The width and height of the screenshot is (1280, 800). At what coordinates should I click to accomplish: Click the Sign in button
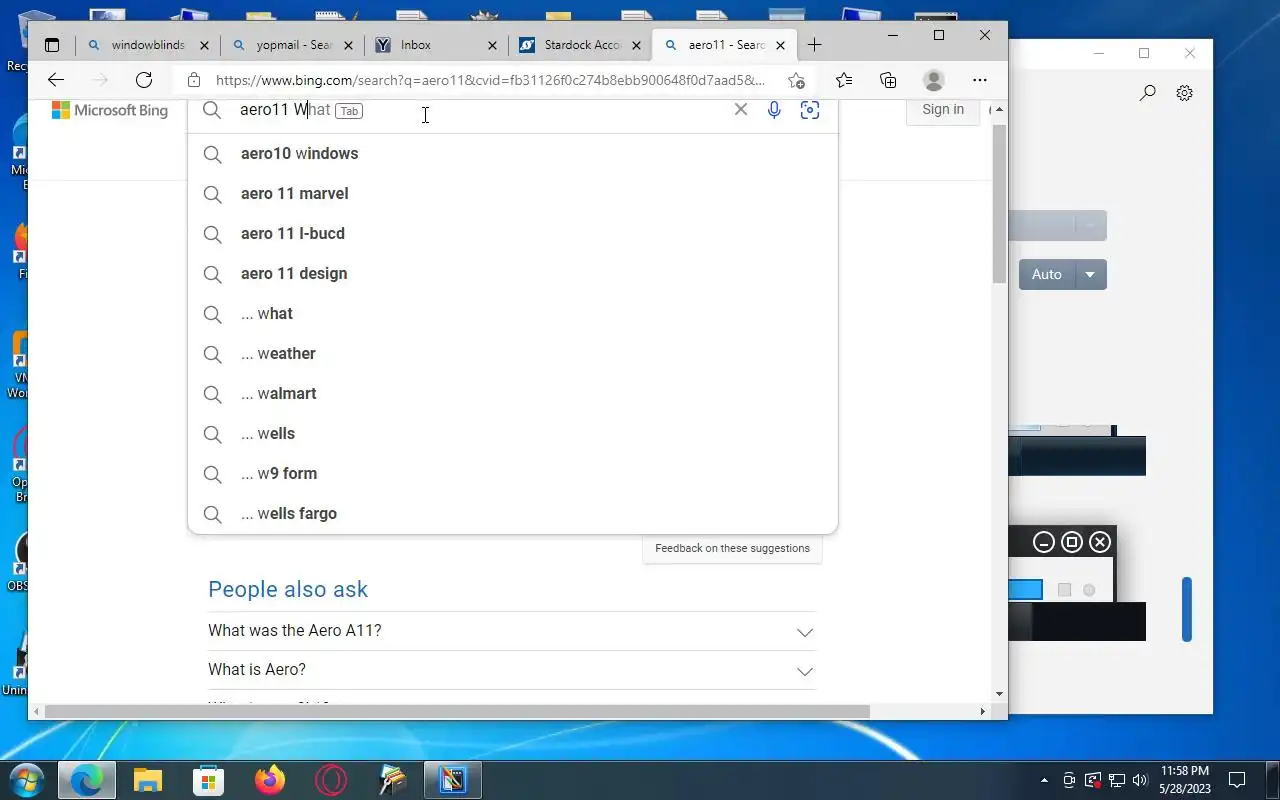coord(943,110)
